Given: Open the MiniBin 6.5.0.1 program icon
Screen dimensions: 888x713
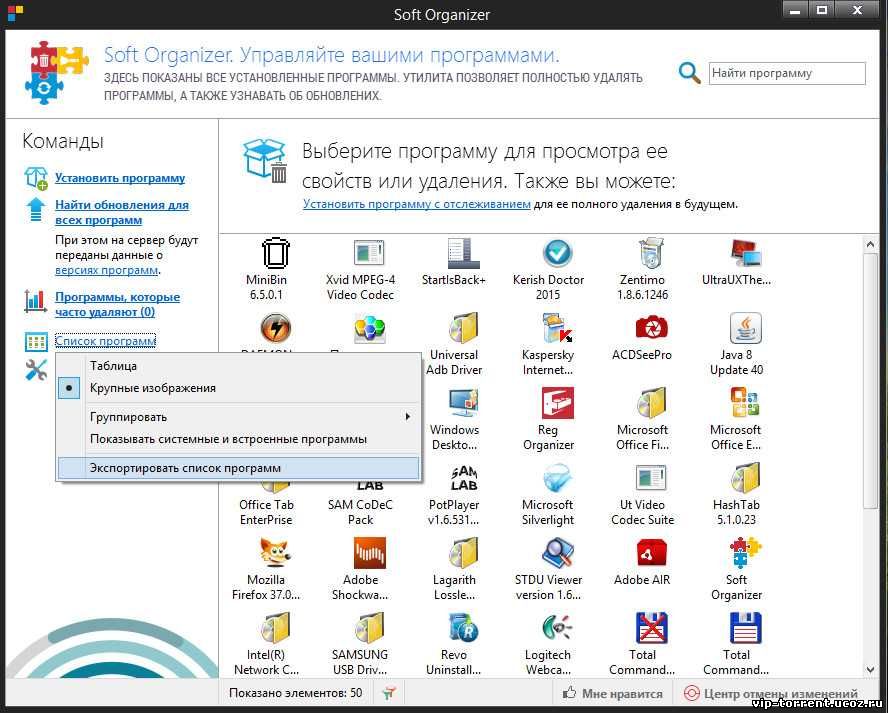Looking at the screenshot, I should coord(276,253).
